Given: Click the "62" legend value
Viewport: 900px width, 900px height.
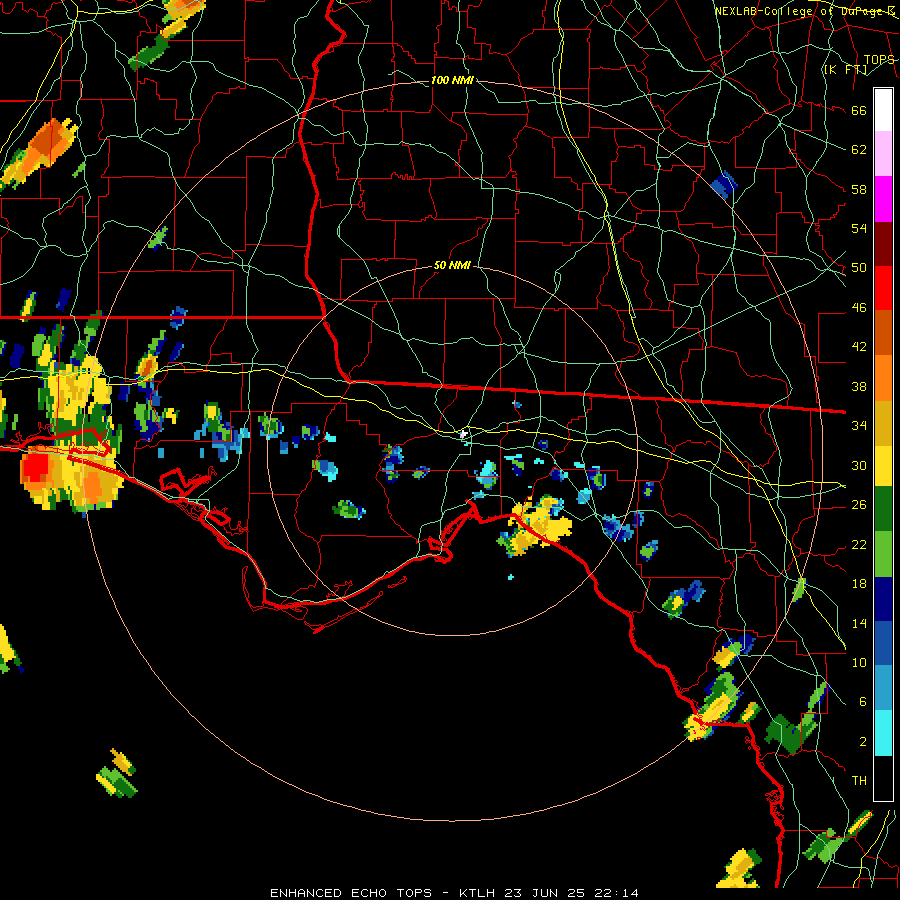Looking at the screenshot, I should 859,150.
